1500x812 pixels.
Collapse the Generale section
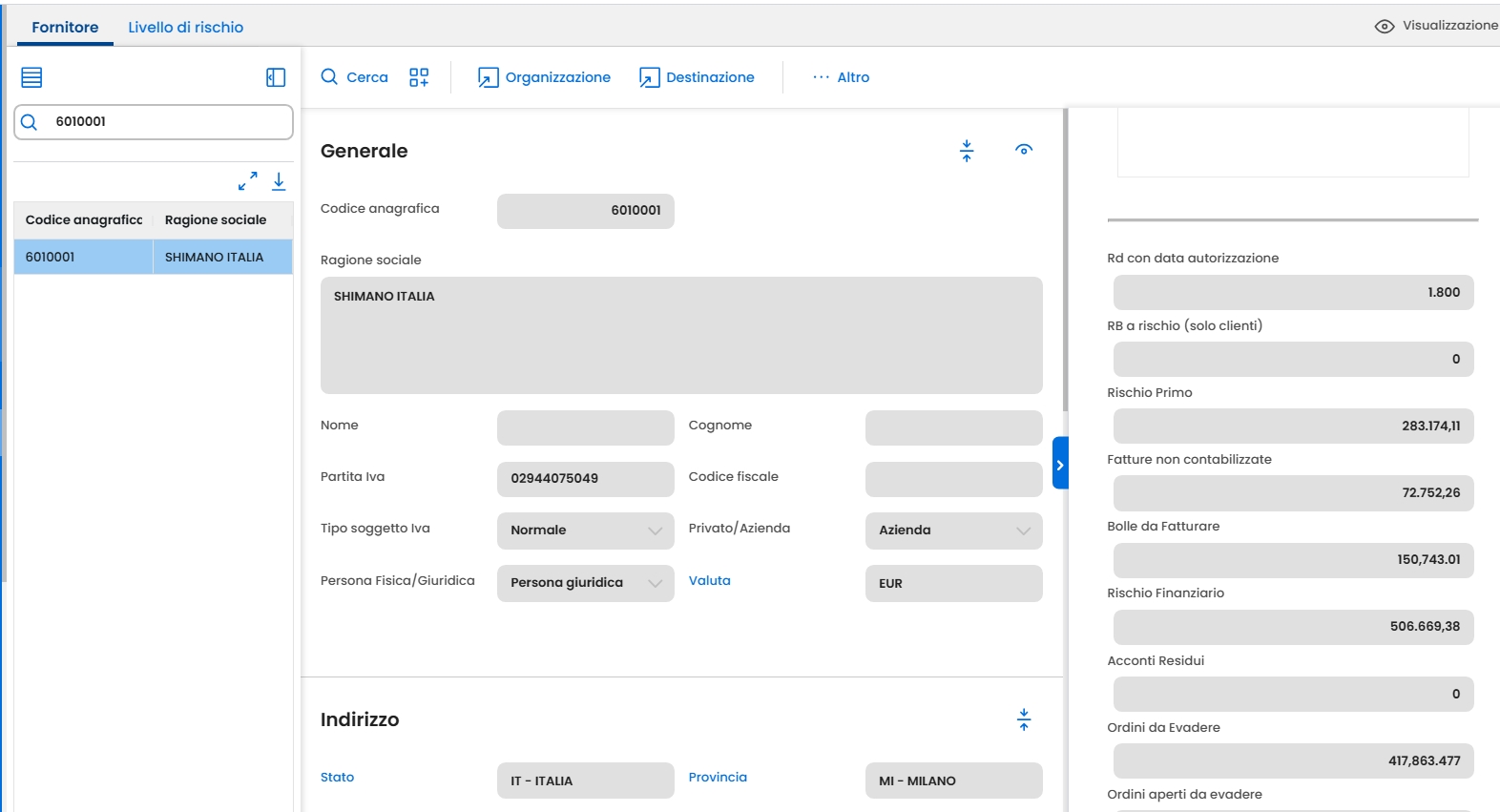click(967, 151)
